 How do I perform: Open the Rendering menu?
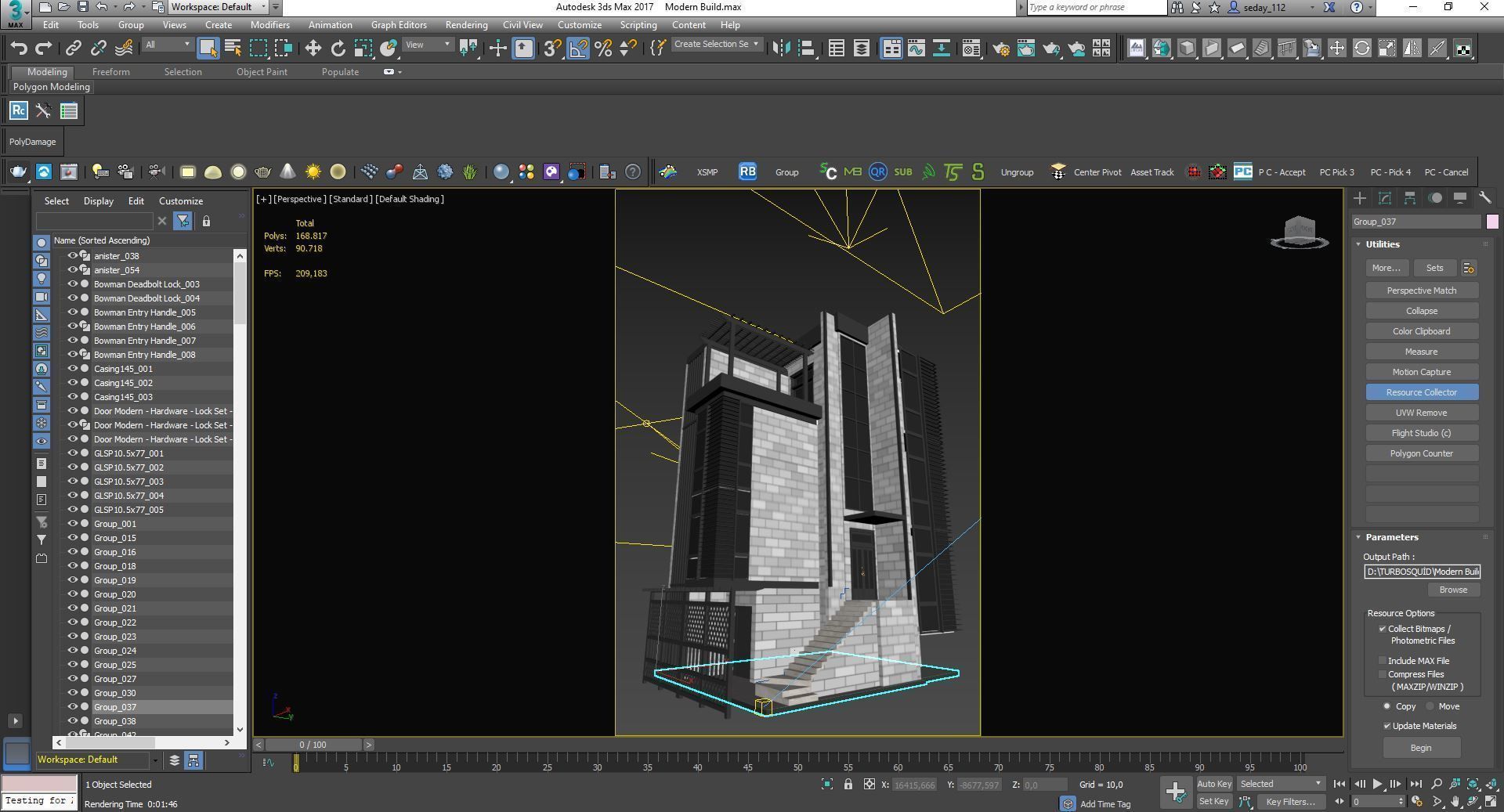coord(466,25)
